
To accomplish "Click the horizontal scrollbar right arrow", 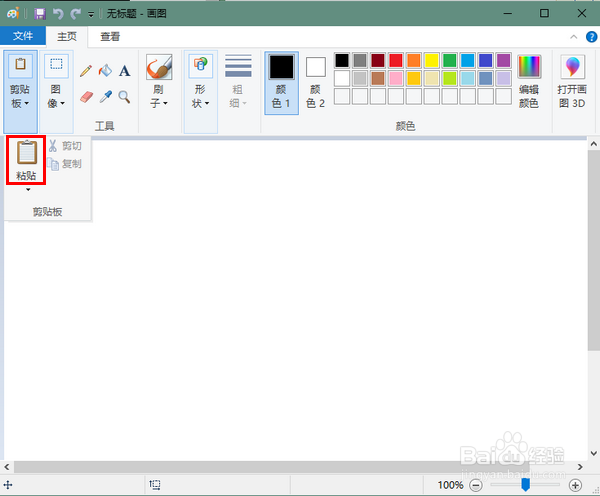I will tap(580, 467).
